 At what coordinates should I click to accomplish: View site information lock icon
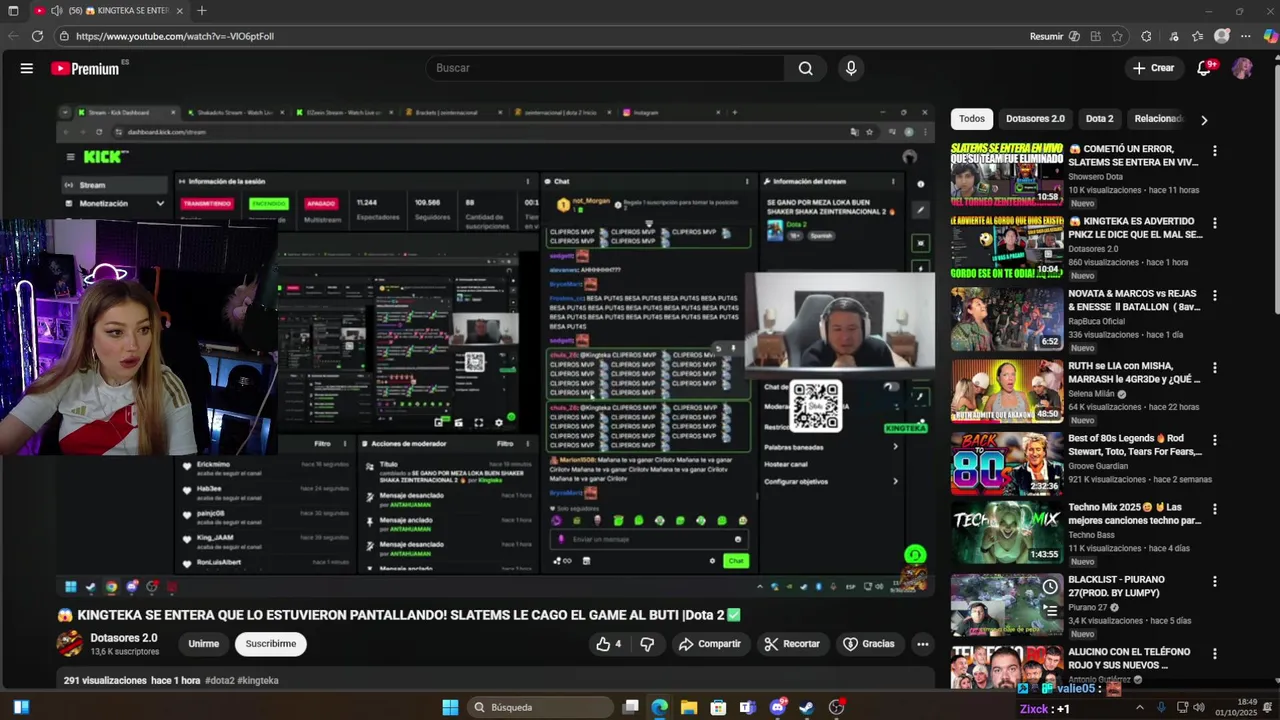click(x=64, y=36)
